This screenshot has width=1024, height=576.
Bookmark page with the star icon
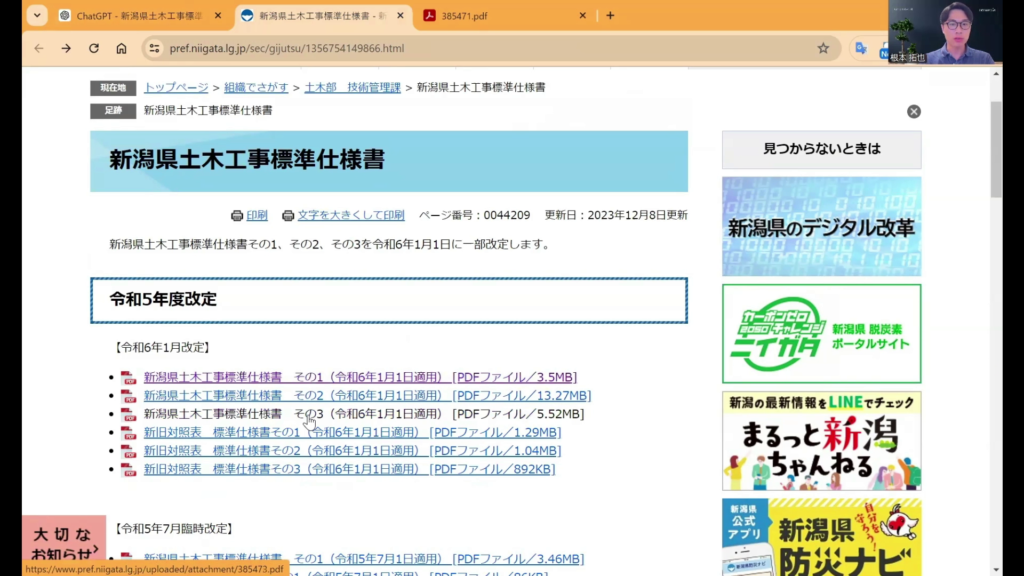pos(823,48)
